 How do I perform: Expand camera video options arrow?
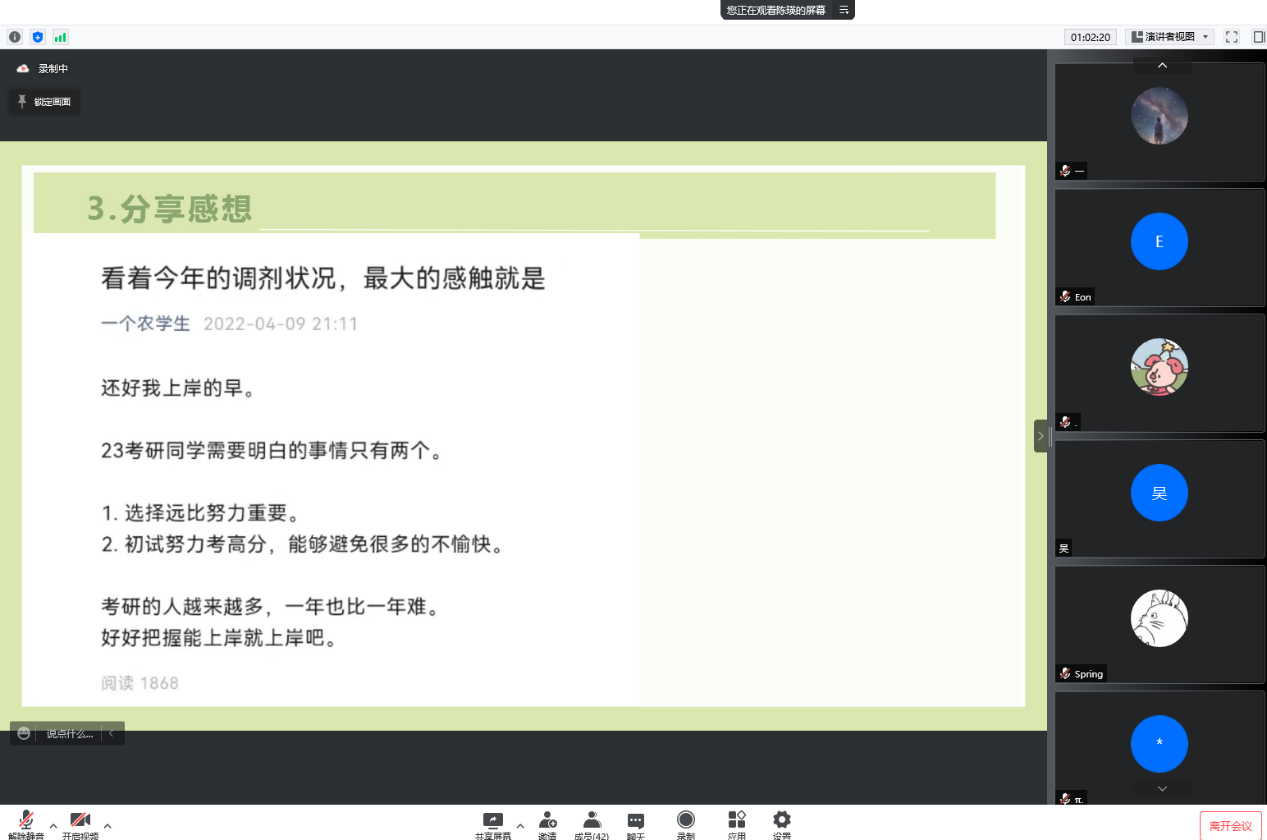108,826
